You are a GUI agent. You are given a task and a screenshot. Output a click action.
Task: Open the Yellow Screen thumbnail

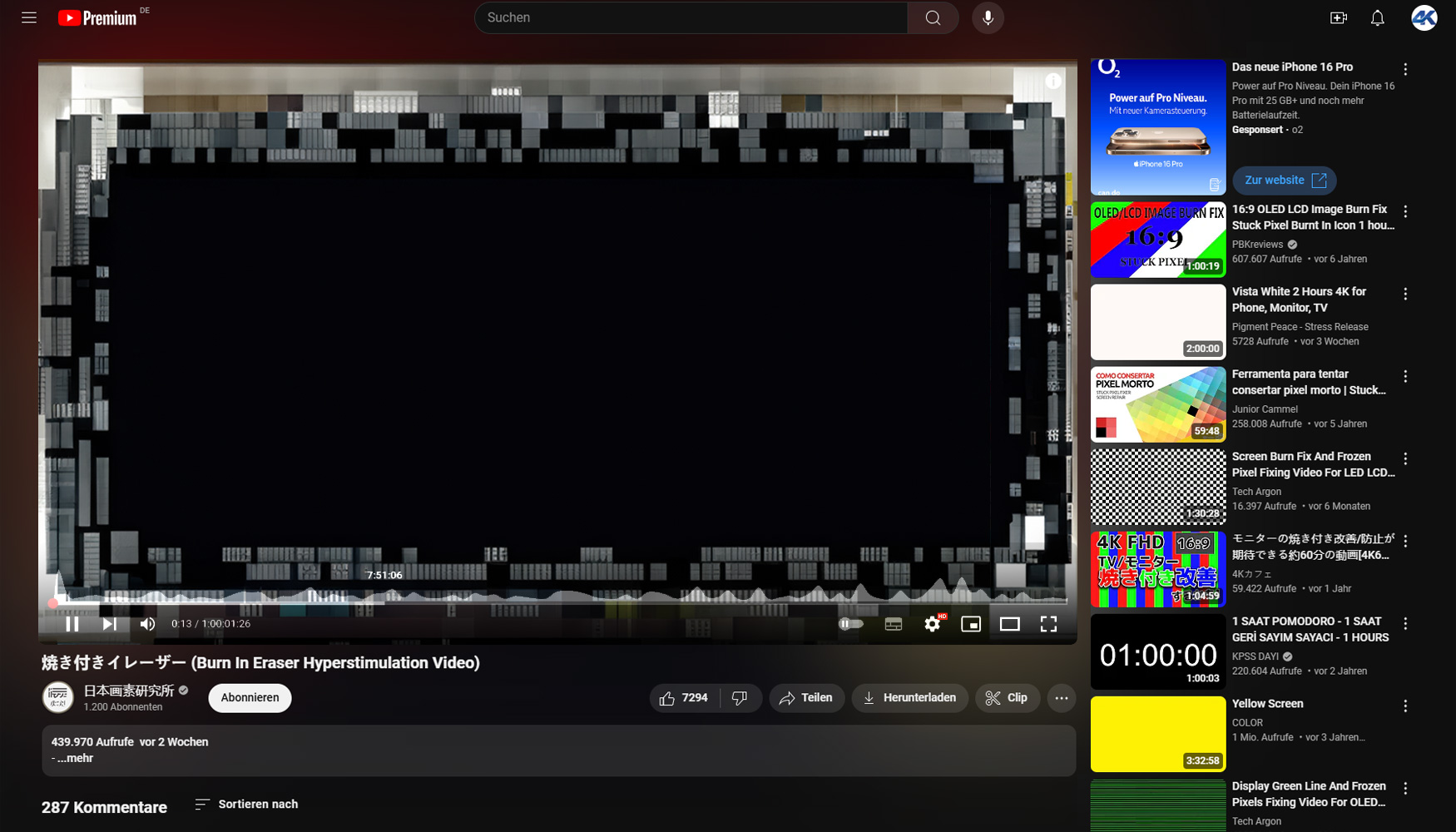tap(1158, 734)
